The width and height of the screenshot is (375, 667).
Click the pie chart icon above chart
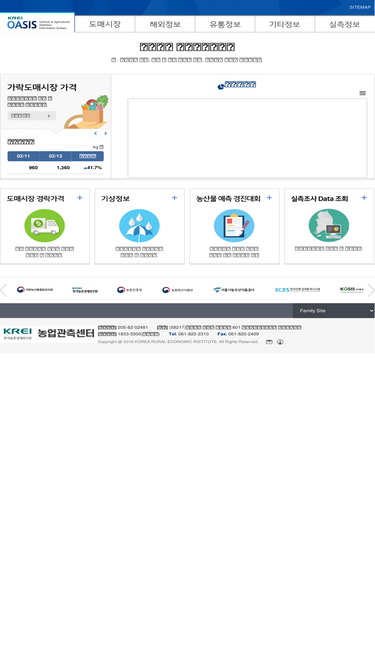(220, 87)
